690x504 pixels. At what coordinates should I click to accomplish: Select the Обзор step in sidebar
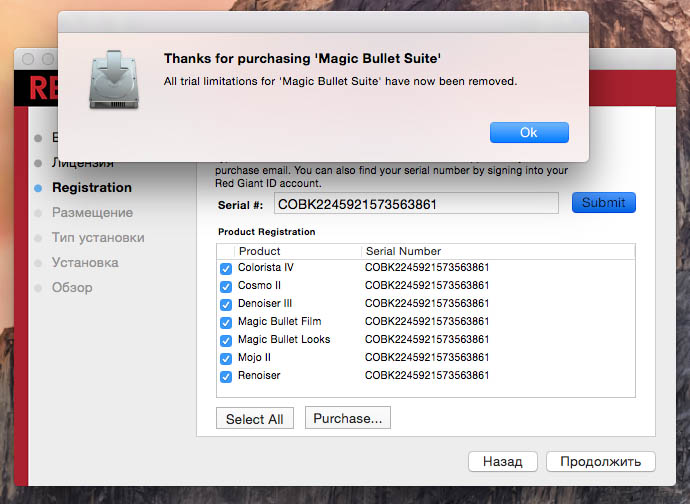coord(72,287)
